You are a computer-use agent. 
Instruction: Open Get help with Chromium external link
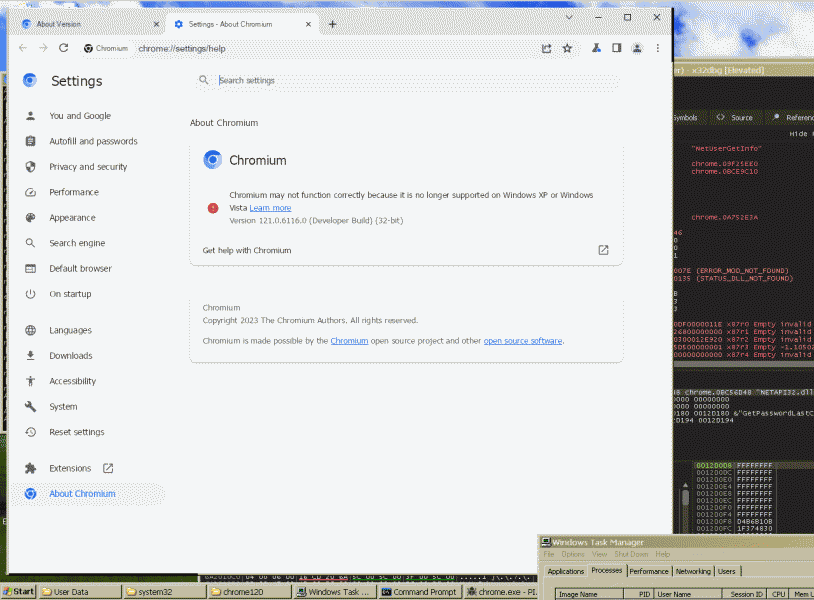[603, 250]
